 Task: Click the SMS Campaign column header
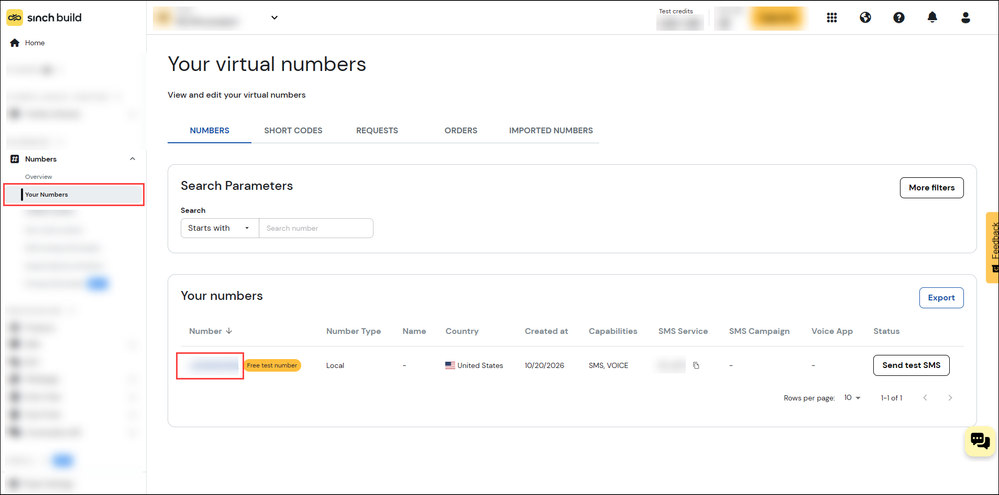coord(759,331)
